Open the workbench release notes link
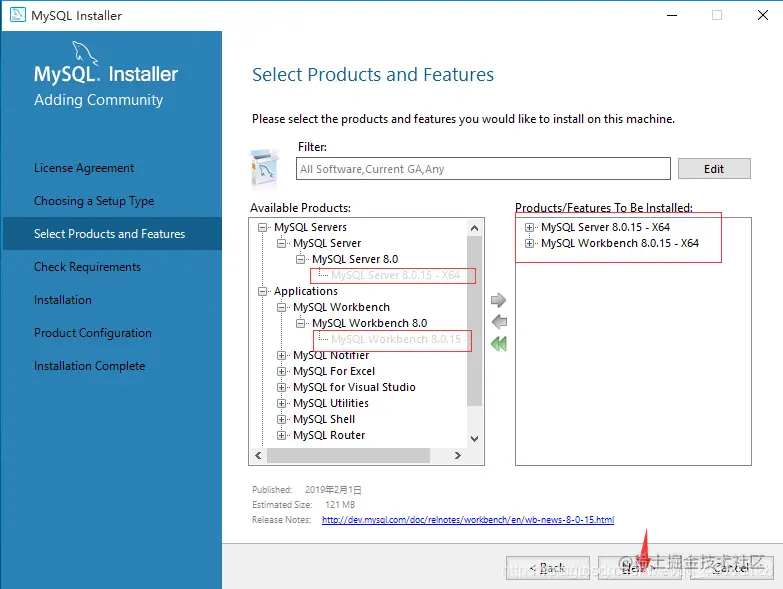783x589 pixels. pyautogui.click(x=468, y=520)
